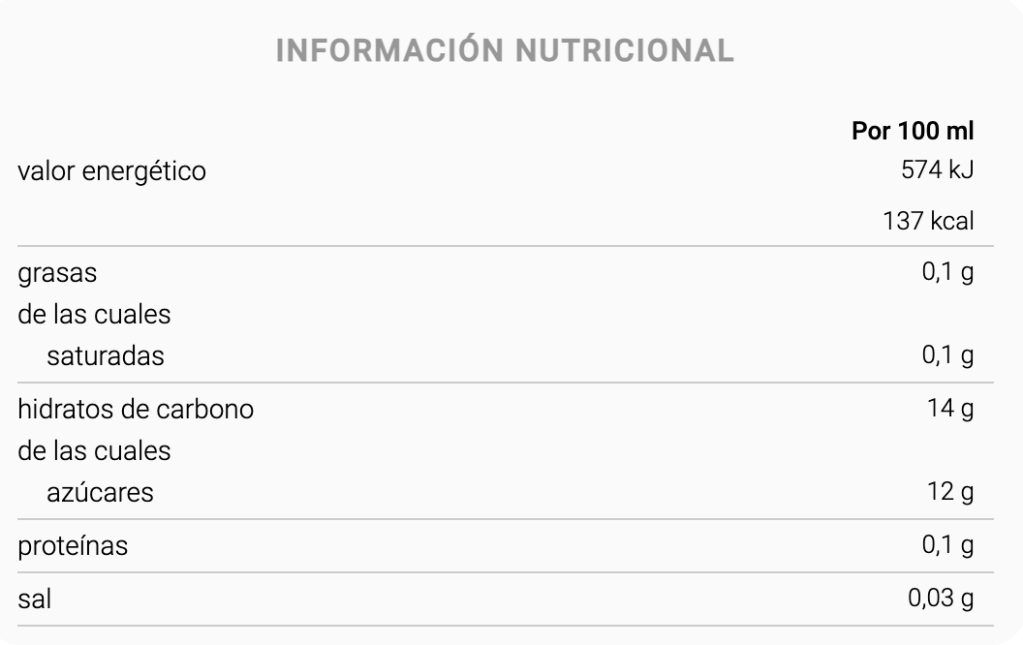Image resolution: width=1023 pixels, height=645 pixels.
Task: Click the valor energético row label
Action: click(x=112, y=172)
